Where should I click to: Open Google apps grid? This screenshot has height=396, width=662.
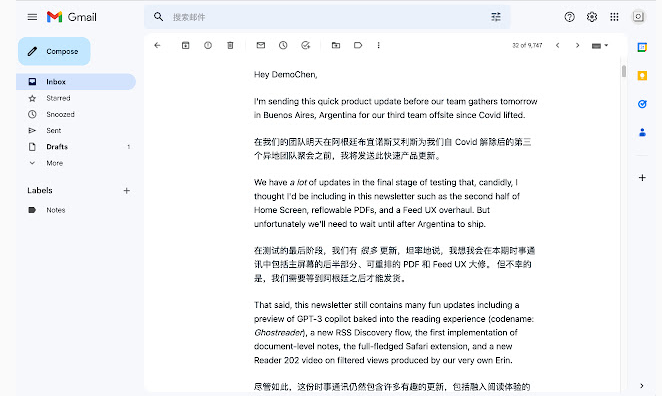(614, 17)
